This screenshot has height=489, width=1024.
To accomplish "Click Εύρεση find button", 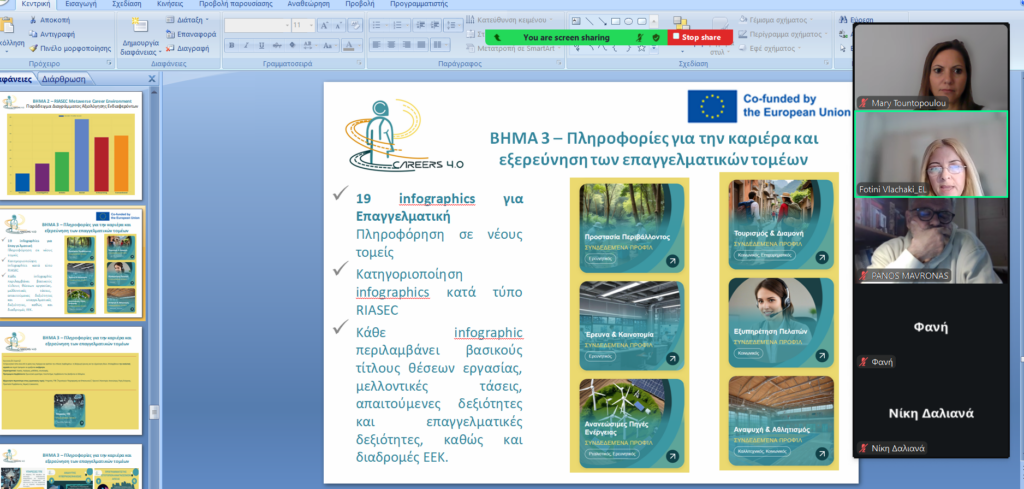I will [x=857, y=20].
